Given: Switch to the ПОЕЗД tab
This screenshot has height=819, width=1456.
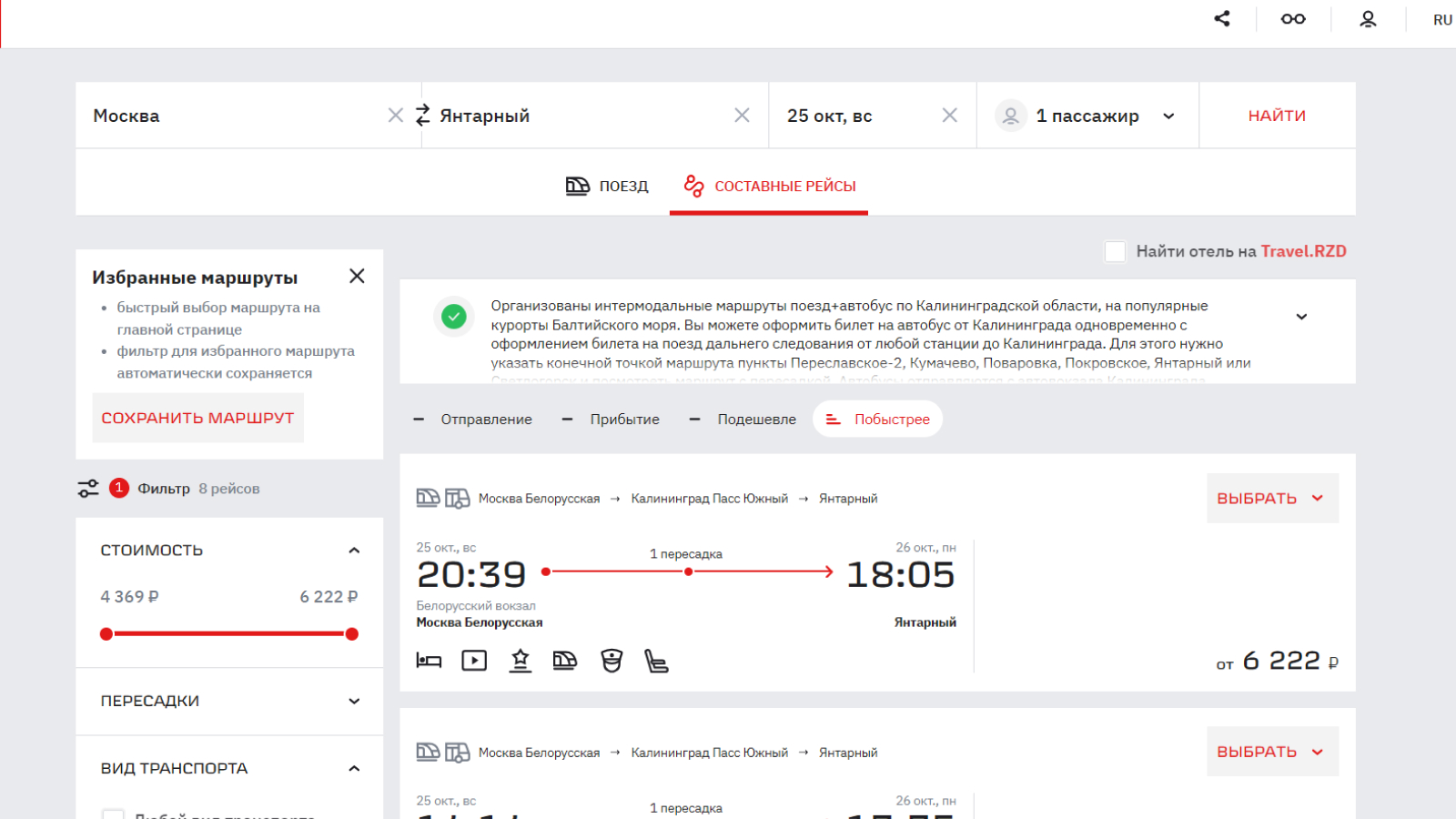Looking at the screenshot, I should pos(607,186).
